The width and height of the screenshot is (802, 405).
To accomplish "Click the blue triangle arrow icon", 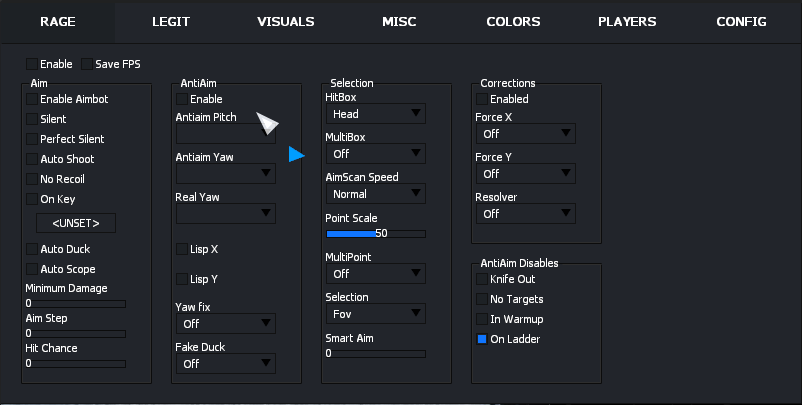I will pos(296,154).
